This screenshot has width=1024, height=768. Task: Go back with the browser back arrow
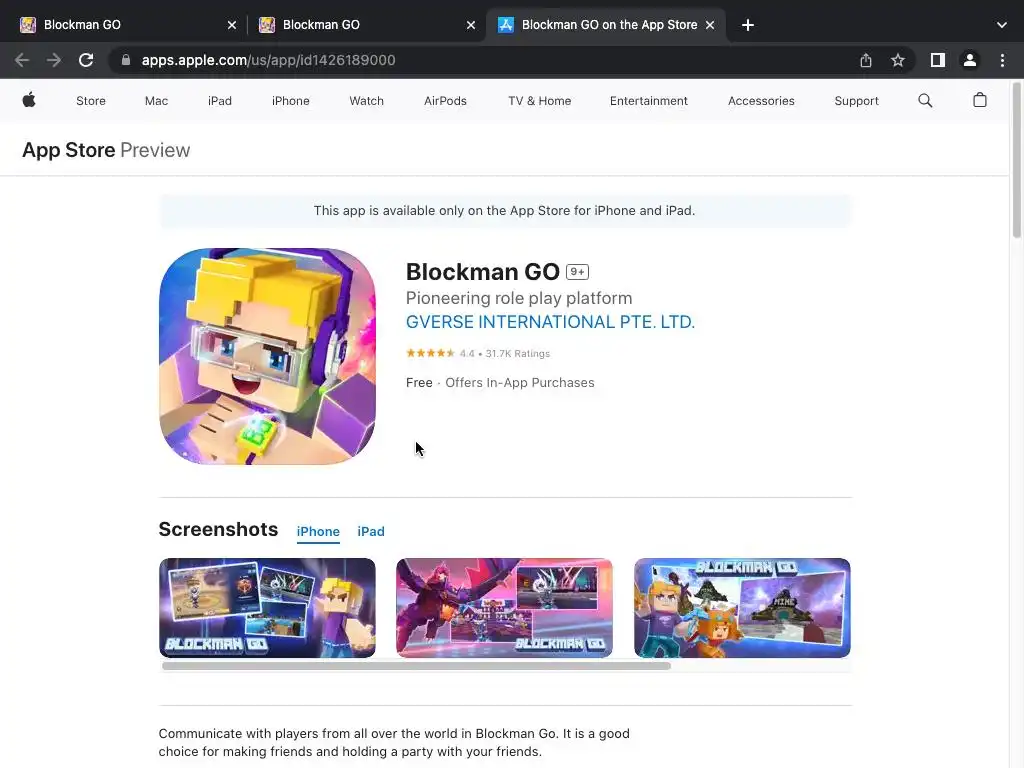(x=22, y=60)
